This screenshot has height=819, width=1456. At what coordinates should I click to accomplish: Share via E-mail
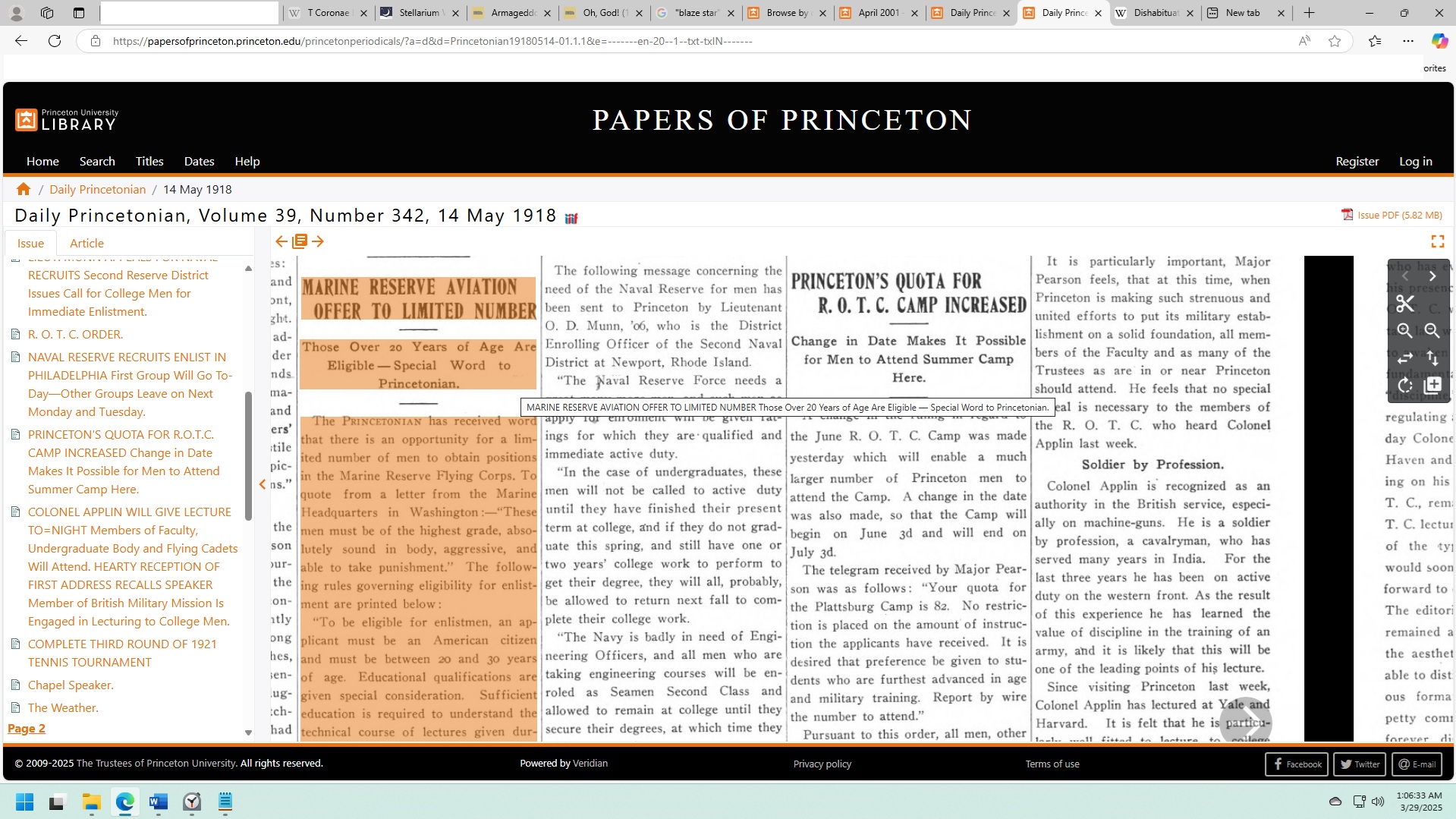click(x=1417, y=764)
